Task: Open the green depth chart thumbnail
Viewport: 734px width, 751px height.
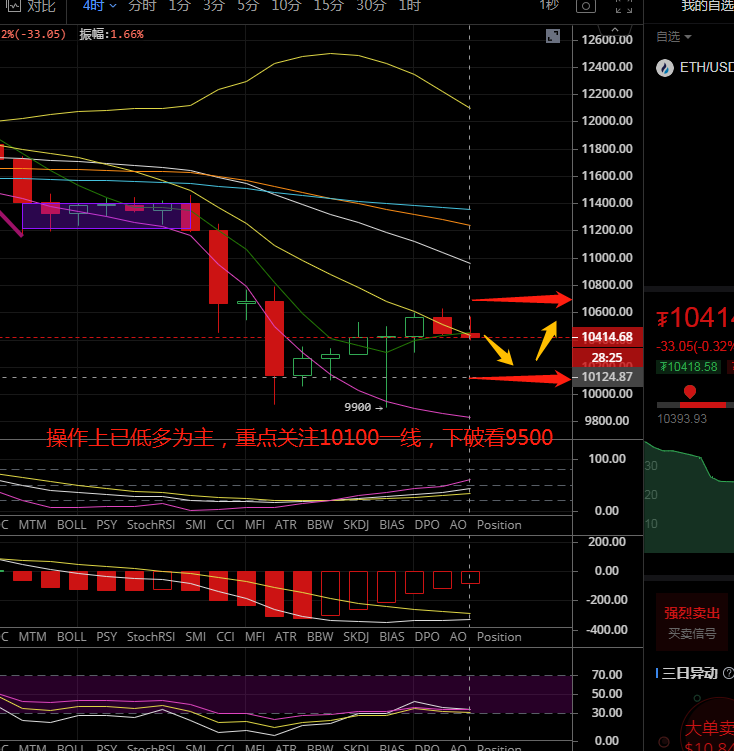Action: click(689, 497)
